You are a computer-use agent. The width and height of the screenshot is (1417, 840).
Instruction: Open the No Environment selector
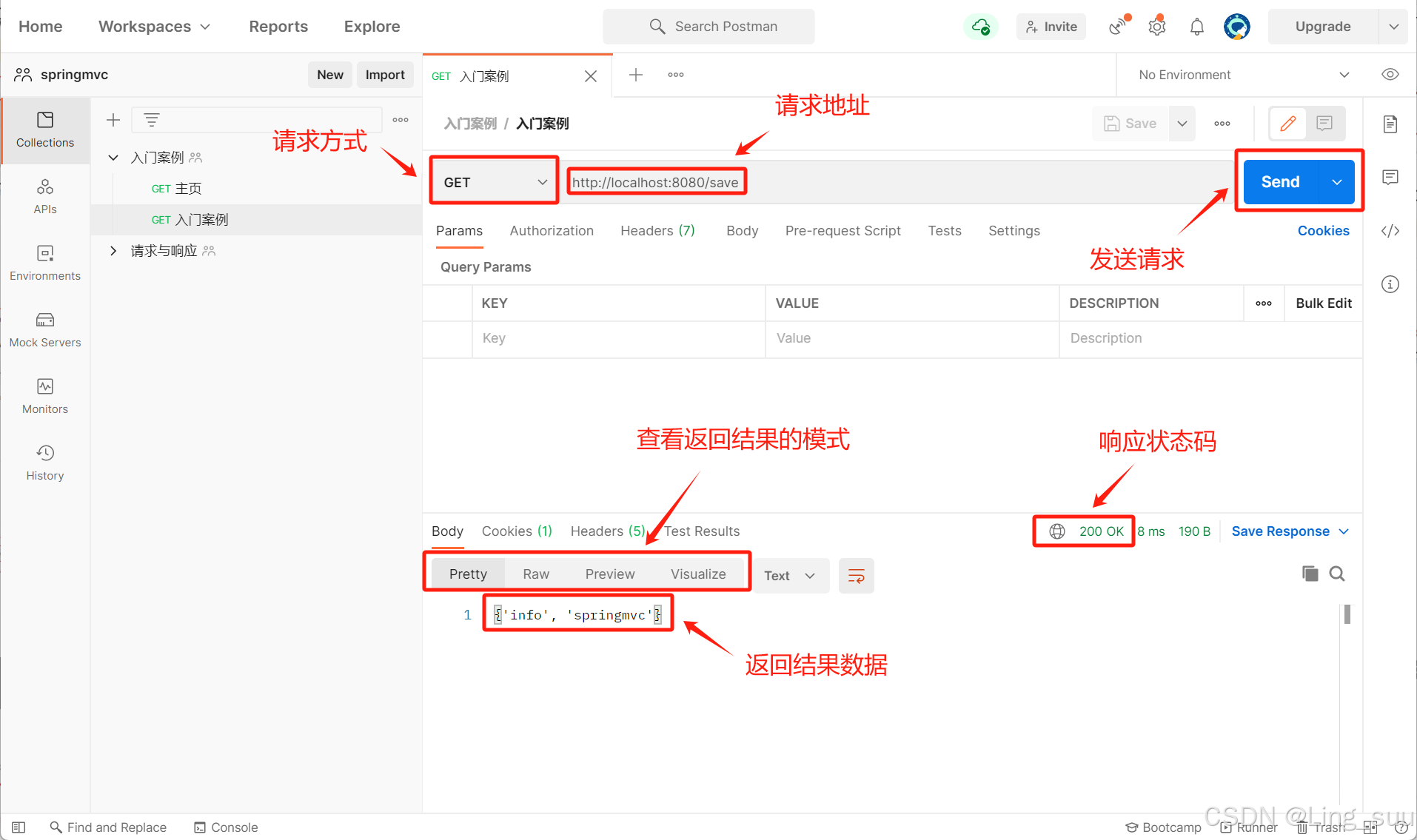click(x=1243, y=75)
